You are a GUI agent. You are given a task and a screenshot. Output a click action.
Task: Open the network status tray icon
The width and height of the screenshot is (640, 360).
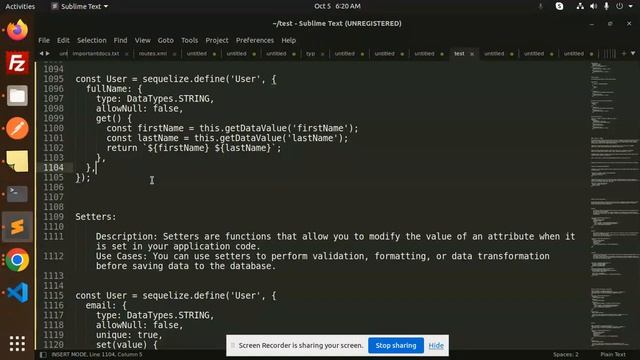(580, 6)
